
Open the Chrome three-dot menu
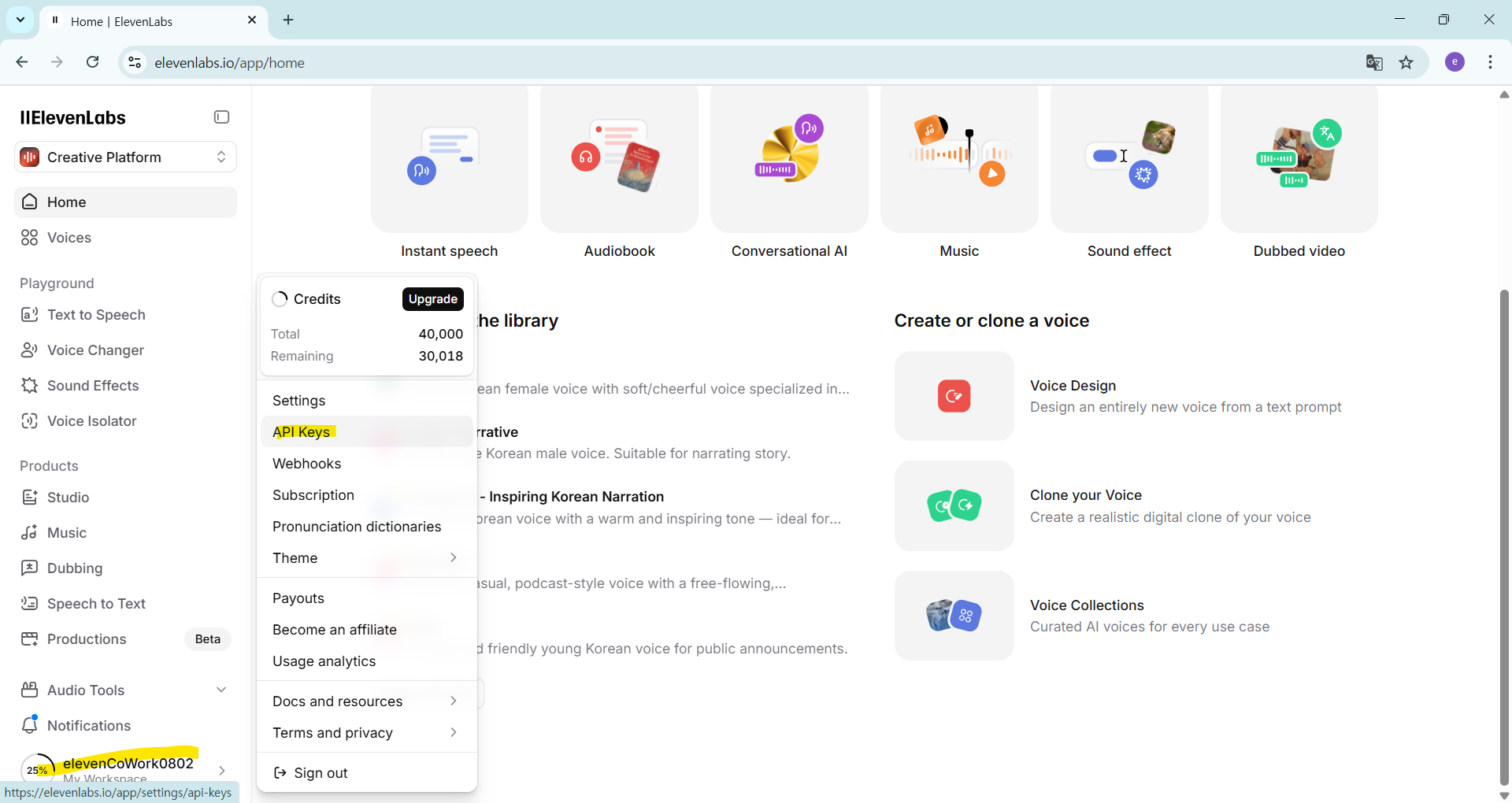[1491, 62]
